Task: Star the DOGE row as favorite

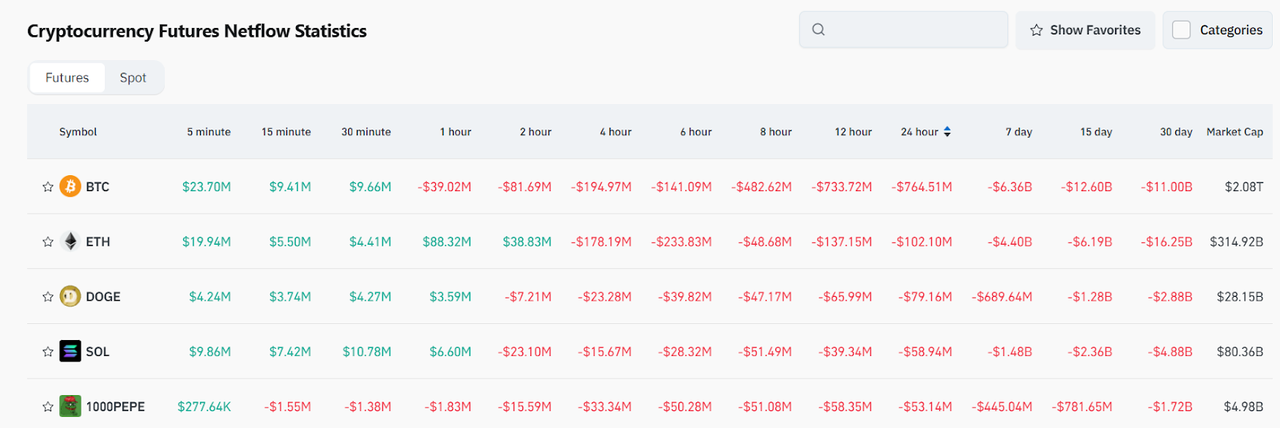Action: click(47, 297)
